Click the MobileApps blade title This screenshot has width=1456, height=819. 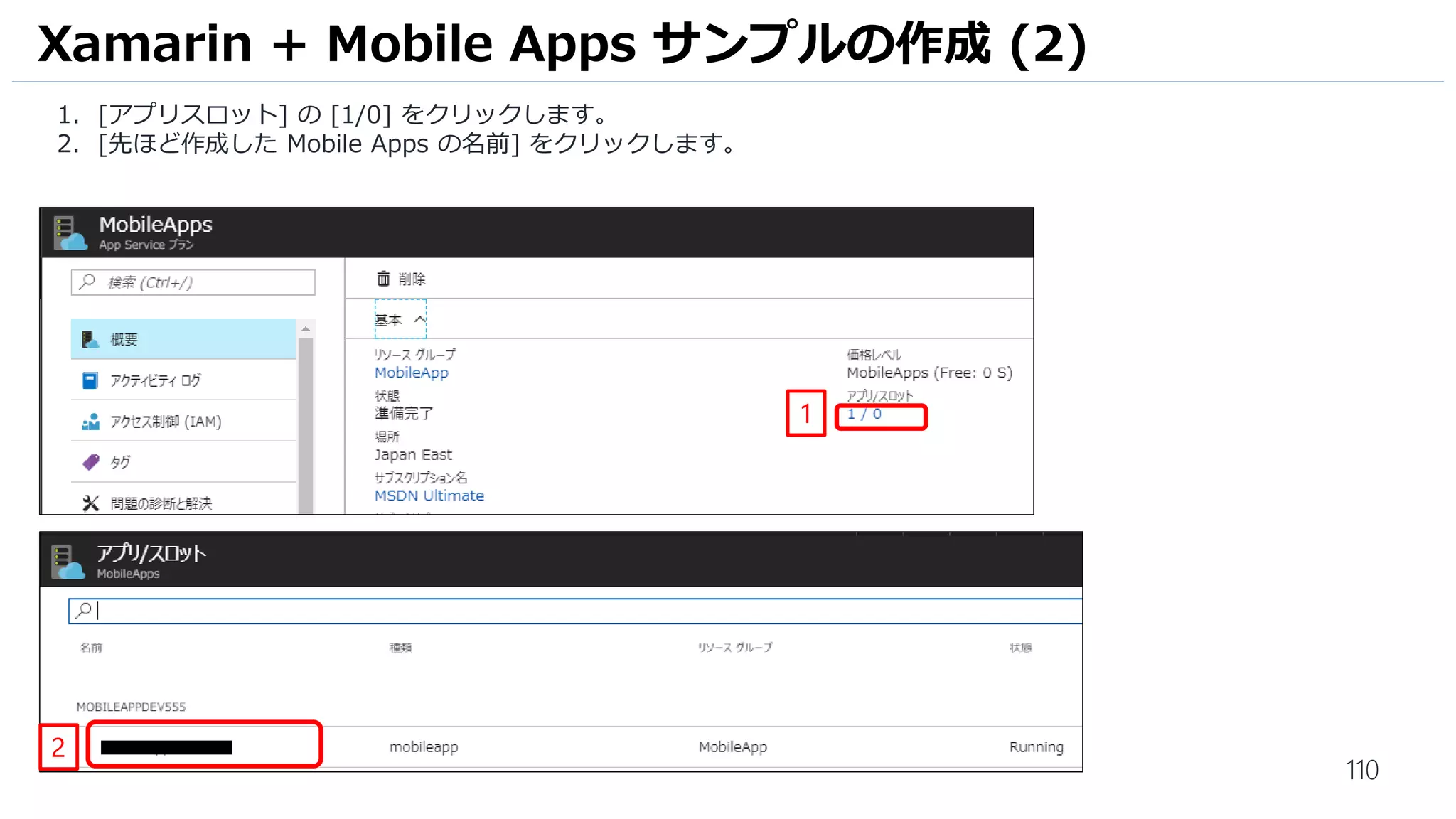156,225
